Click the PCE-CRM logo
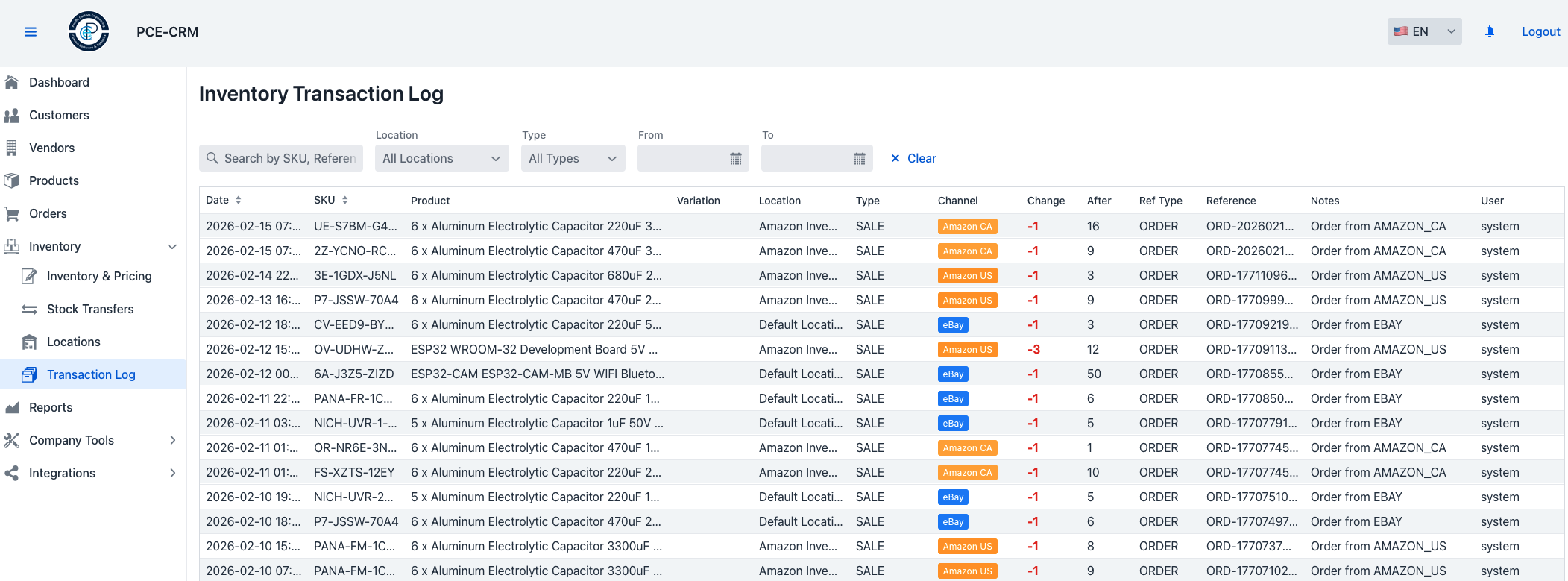This screenshot has width=1568, height=581. [89, 32]
